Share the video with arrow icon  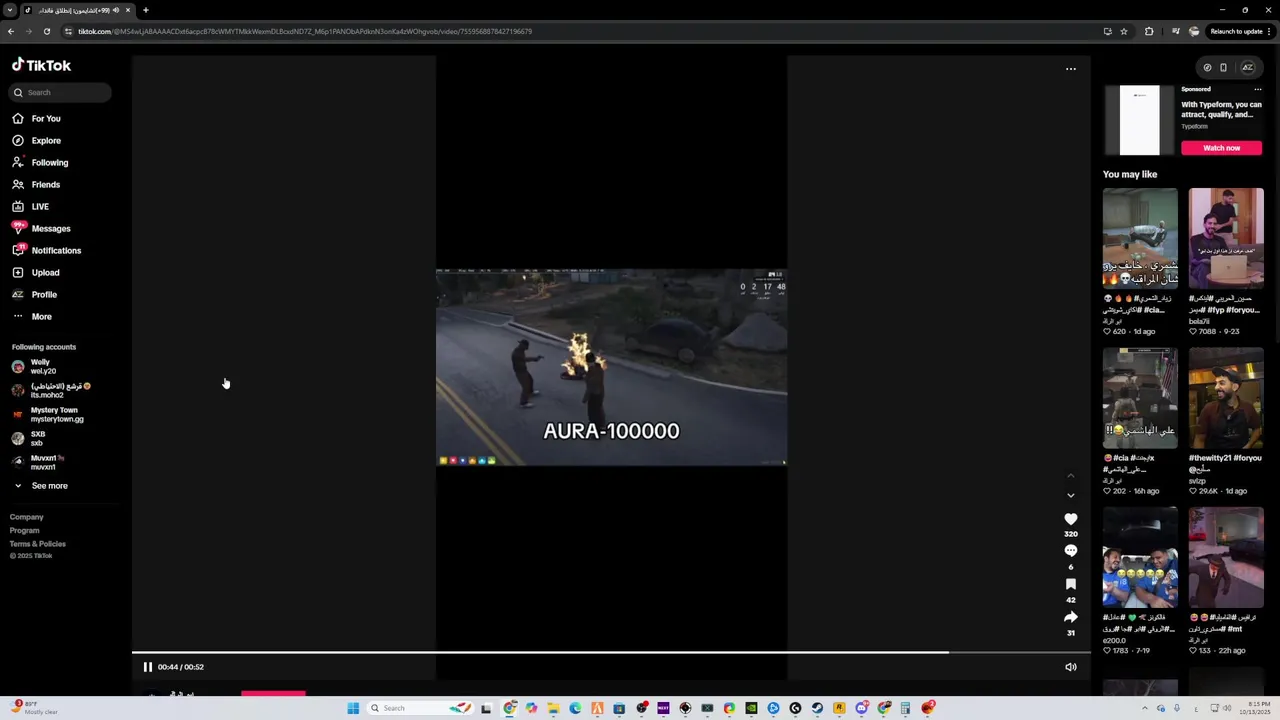click(1071, 617)
